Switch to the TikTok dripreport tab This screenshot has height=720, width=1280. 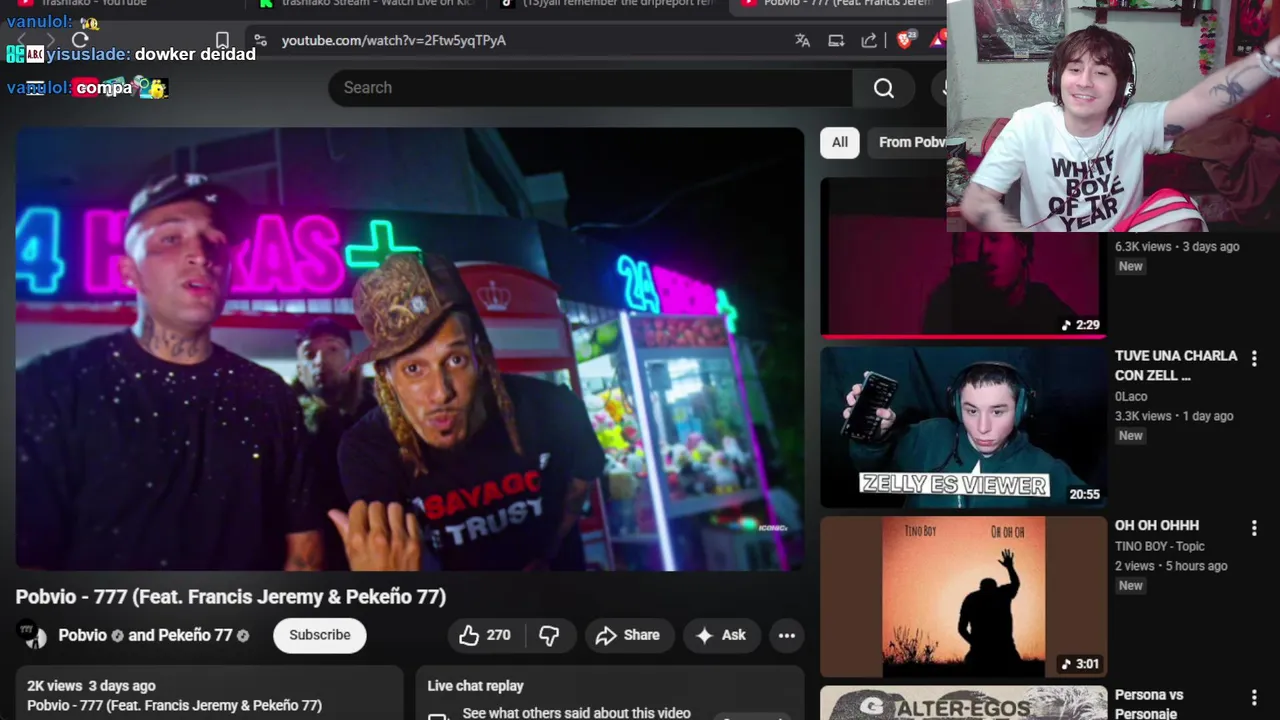(x=610, y=4)
